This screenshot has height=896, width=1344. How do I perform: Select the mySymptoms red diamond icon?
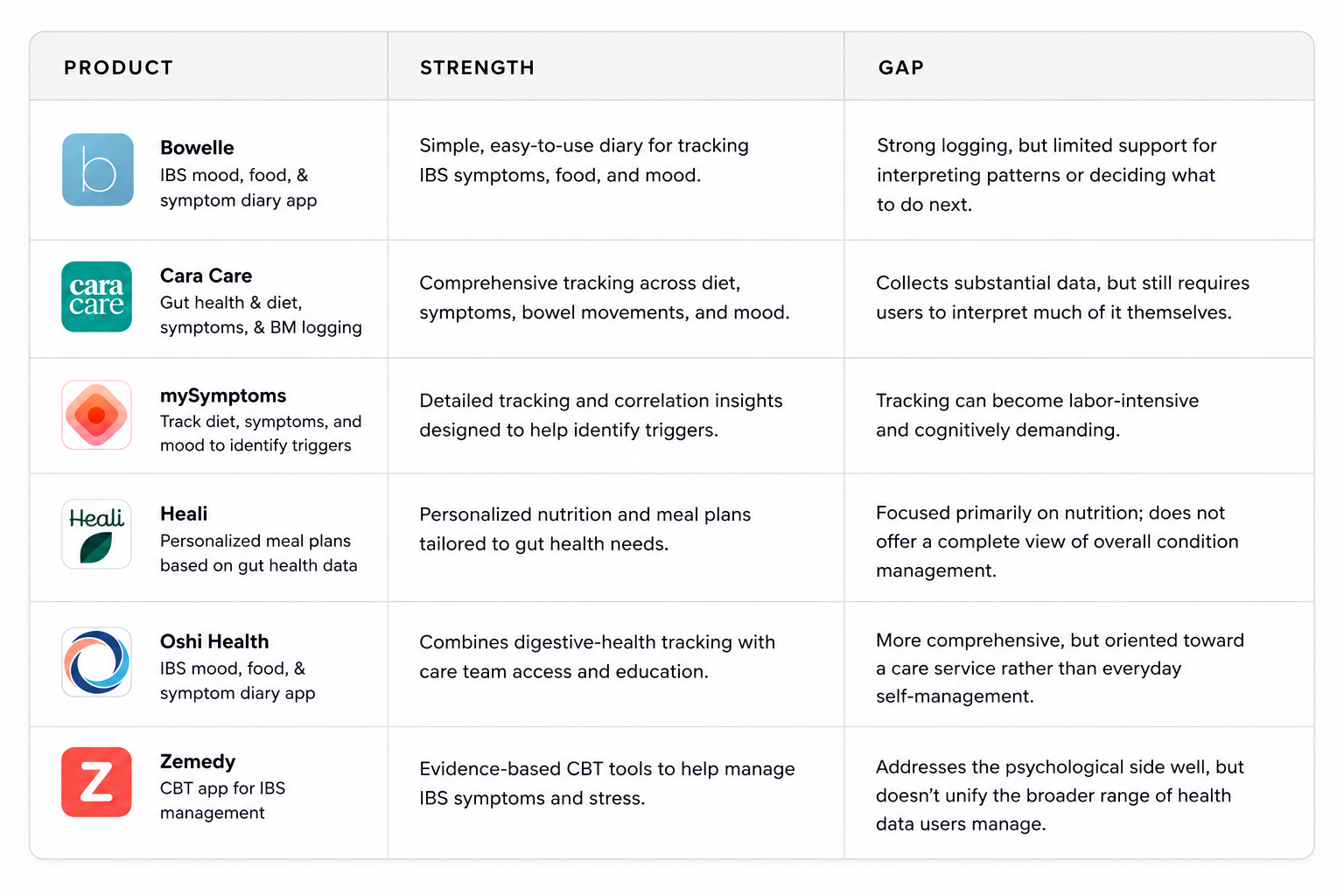[x=97, y=415]
